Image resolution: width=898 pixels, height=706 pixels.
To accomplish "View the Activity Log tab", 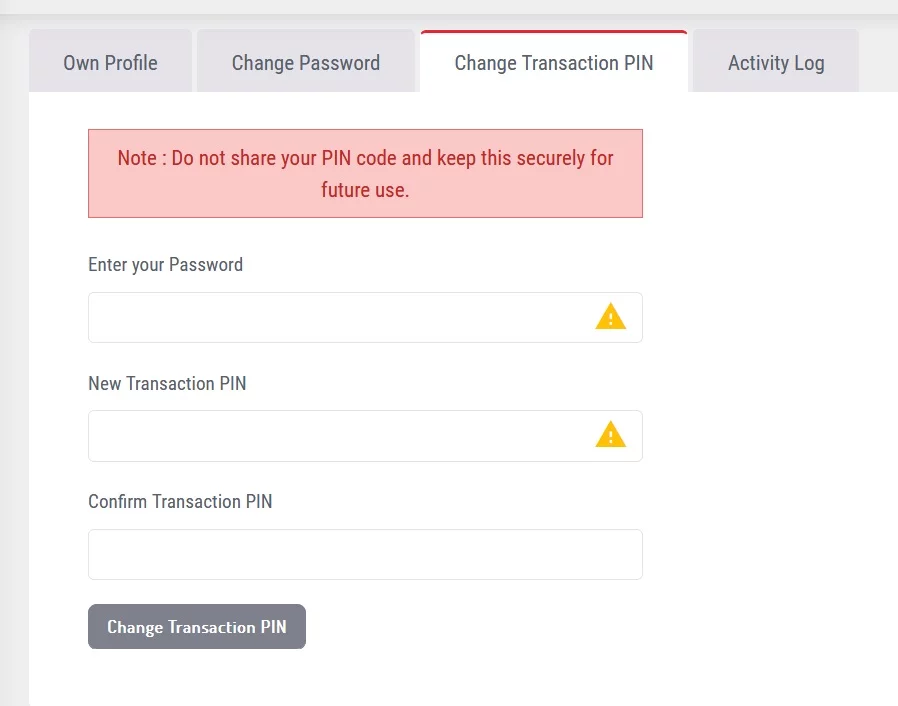I will [x=775, y=62].
